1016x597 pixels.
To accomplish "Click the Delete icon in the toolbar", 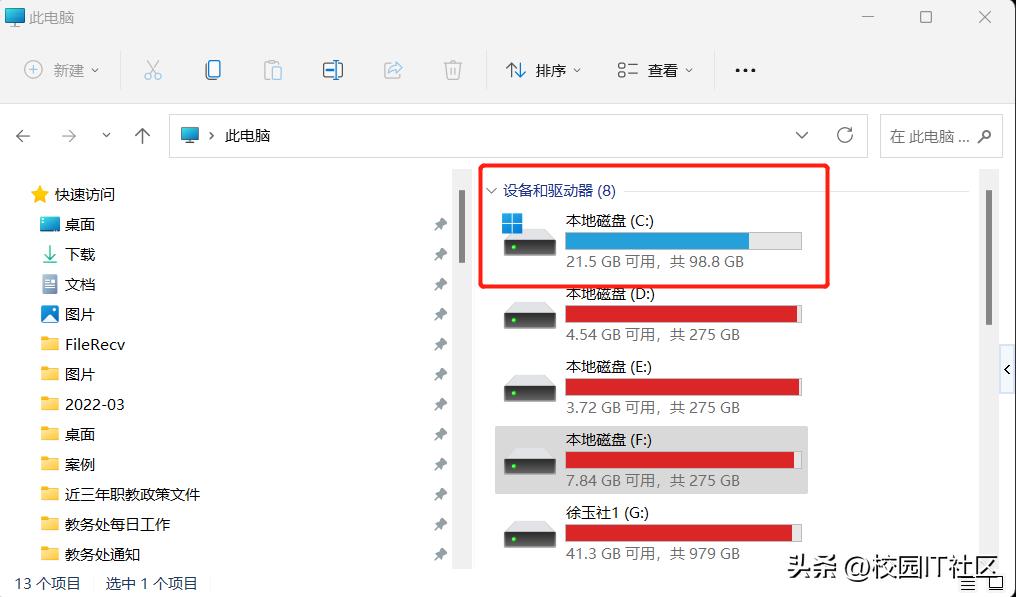I will (452, 69).
